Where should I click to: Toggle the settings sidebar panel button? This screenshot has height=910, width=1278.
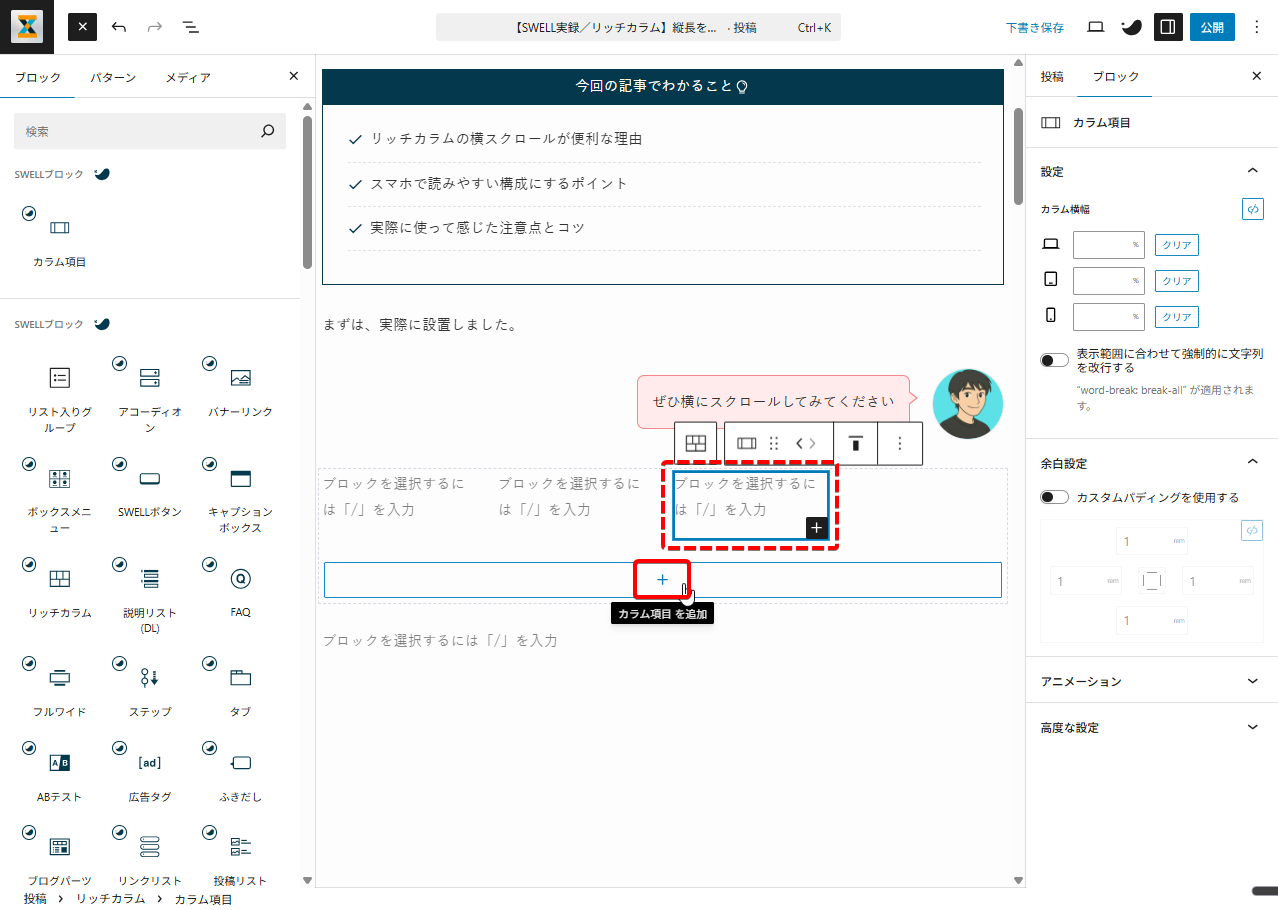pyautogui.click(x=1167, y=27)
